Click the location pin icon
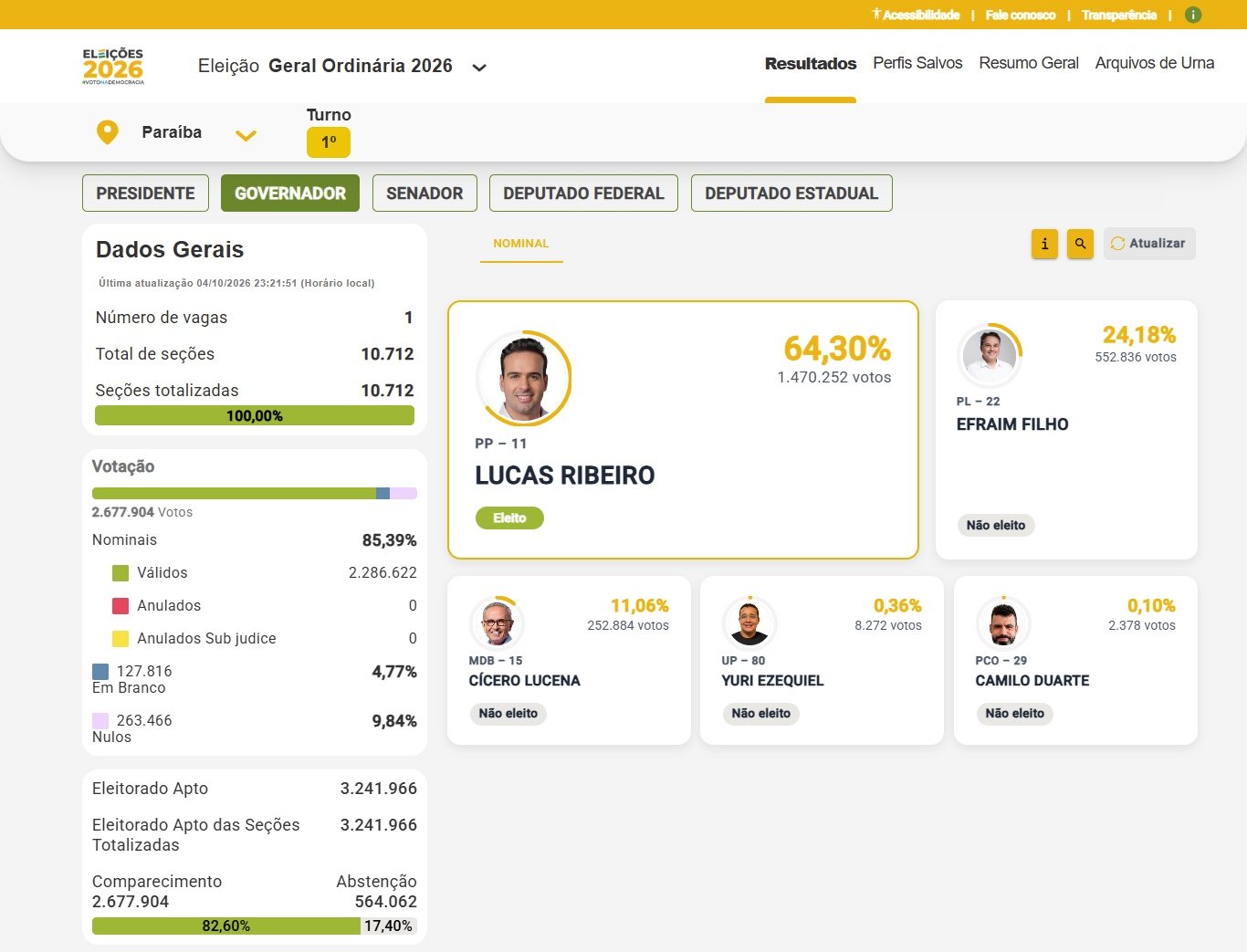The image size is (1247, 952). [x=108, y=132]
